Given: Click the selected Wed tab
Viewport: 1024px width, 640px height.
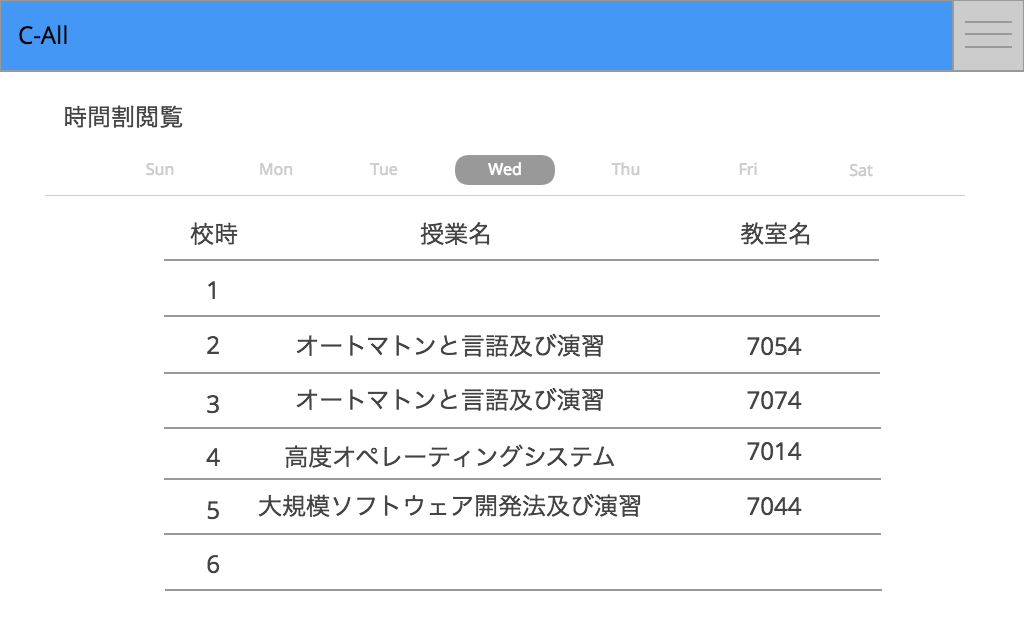Looking at the screenshot, I should tap(505, 170).
